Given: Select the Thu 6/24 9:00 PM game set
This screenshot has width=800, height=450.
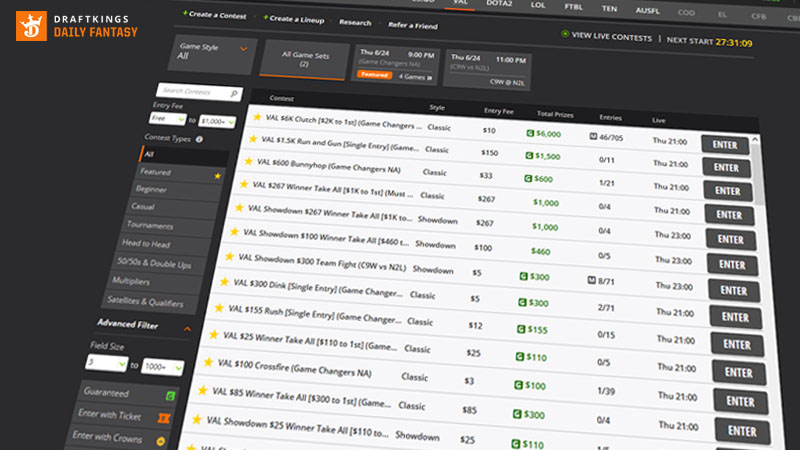Looking at the screenshot, I should pyautogui.click(x=397, y=64).
